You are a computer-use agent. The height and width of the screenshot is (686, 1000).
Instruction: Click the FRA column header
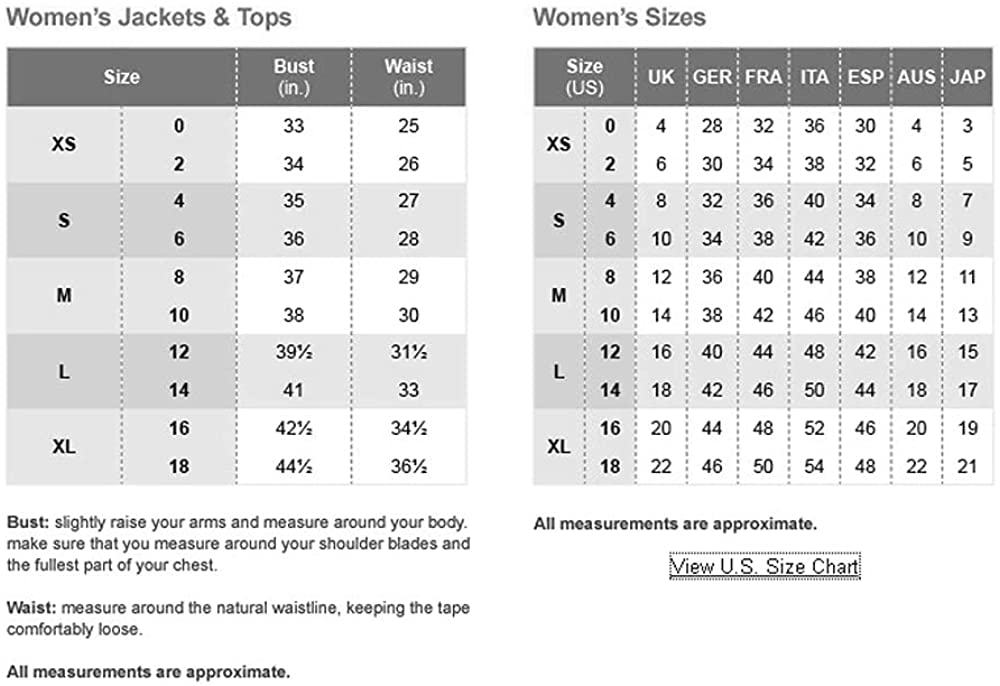coord(763,77)
